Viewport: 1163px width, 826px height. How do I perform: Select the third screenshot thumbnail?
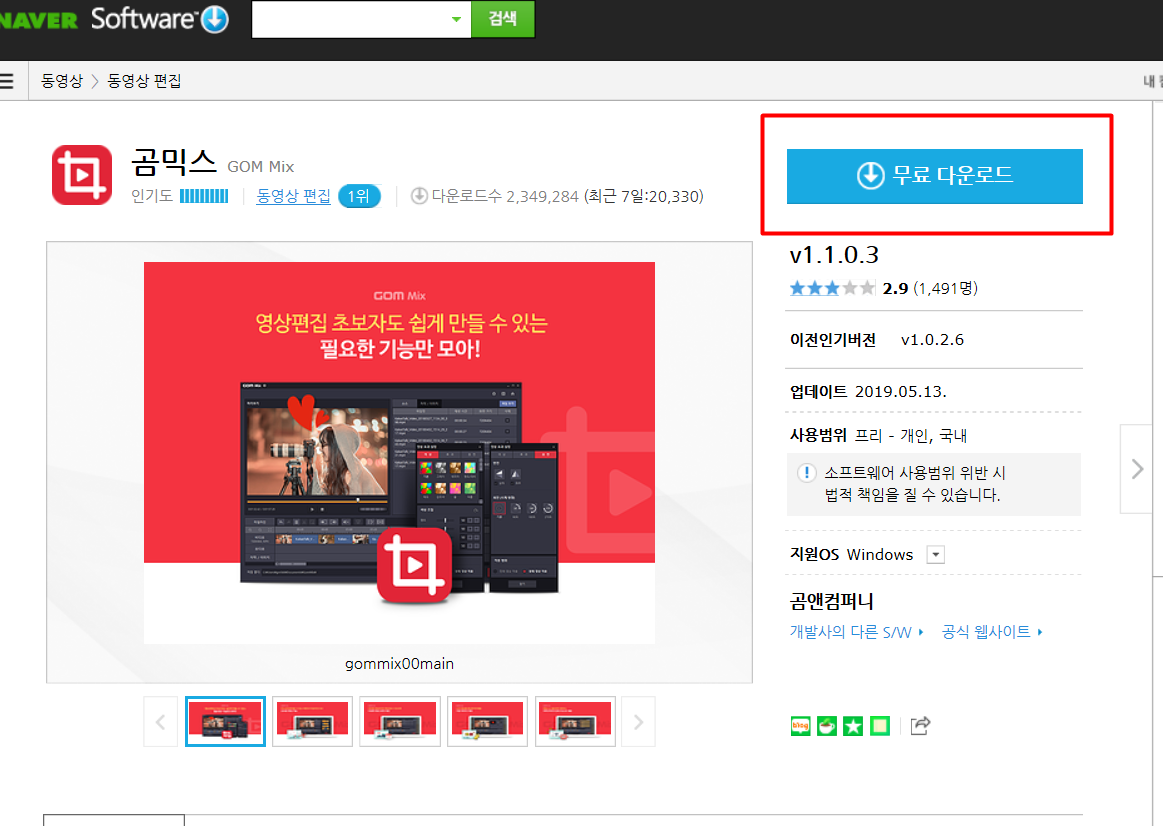coord(400,721)
